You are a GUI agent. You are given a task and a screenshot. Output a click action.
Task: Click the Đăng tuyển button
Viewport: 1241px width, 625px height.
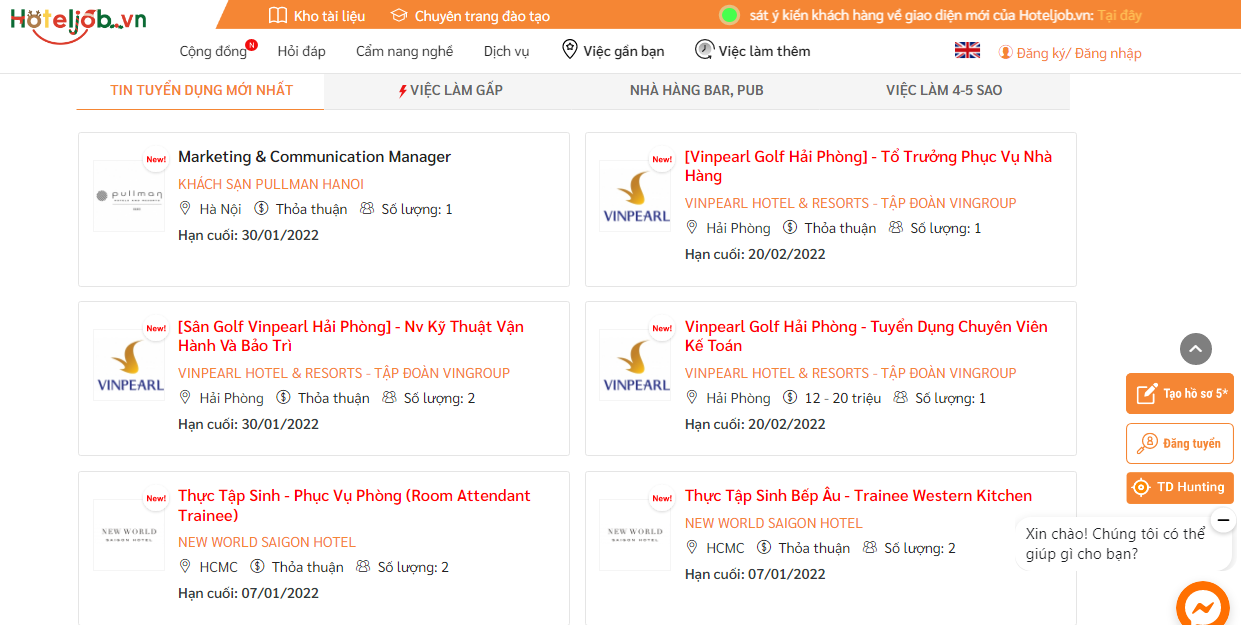tap(1180, 443)
